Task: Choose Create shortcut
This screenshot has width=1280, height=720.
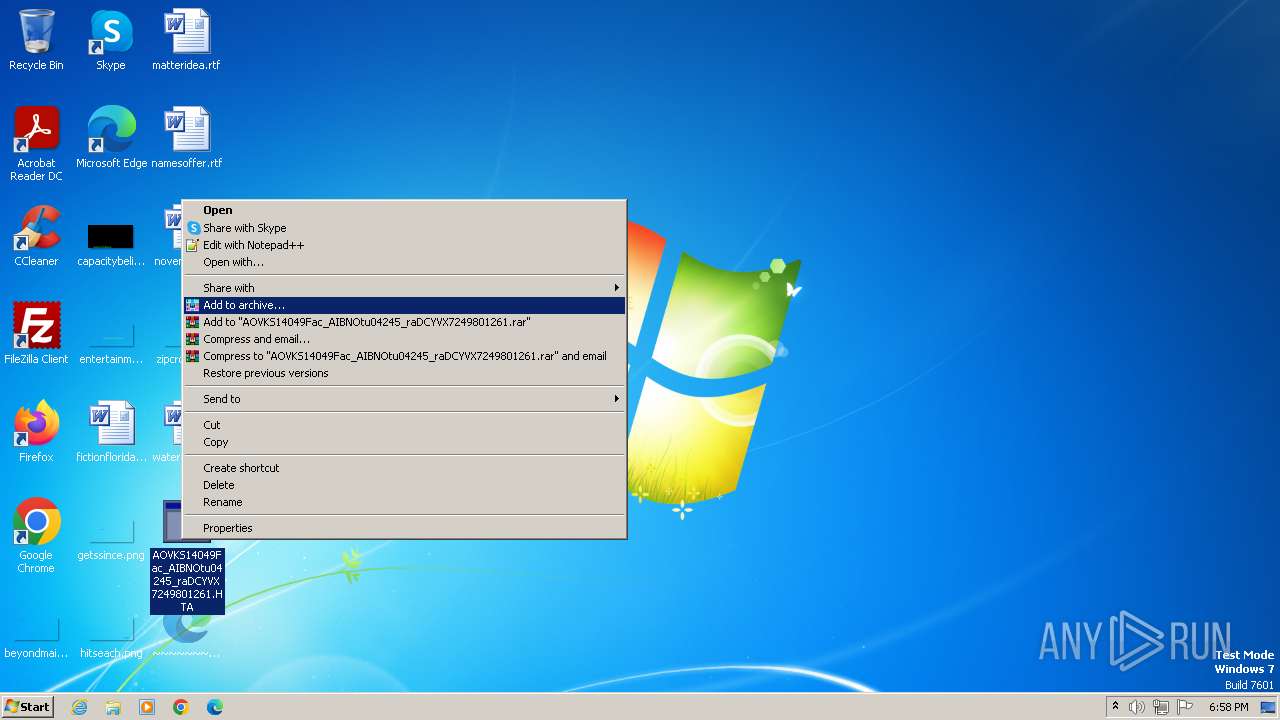Action: point(404,468)
